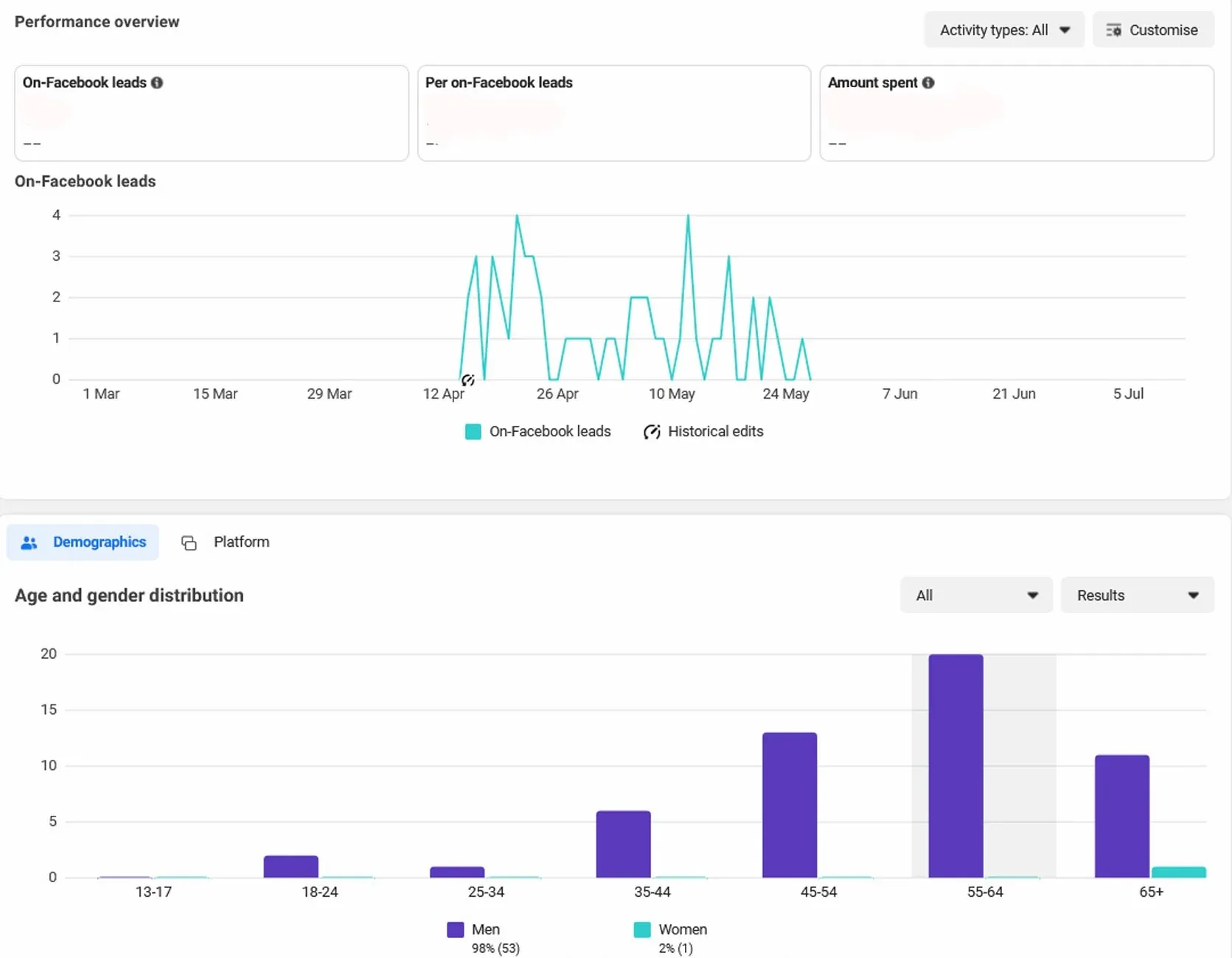
Task: Click the Platform tab icon
Action: [x=189, y=543]
